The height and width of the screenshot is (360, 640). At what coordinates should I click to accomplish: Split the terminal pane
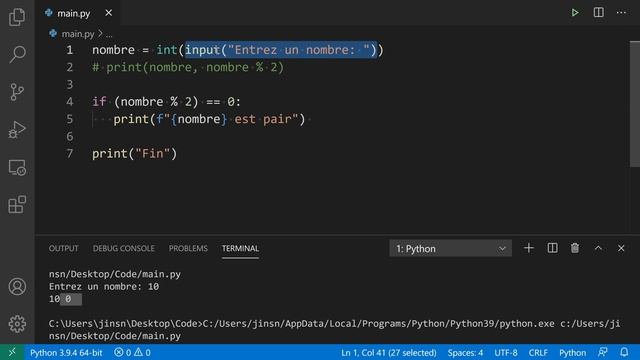[552, 248]
